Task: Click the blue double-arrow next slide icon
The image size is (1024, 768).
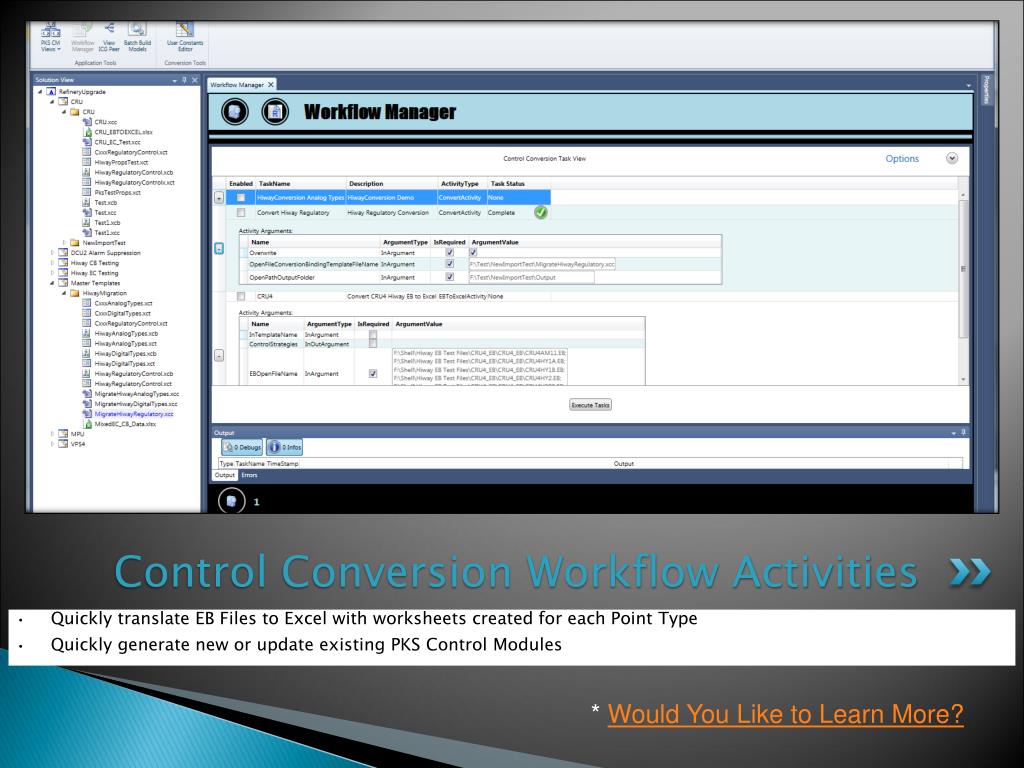Action: coord(970,572)
